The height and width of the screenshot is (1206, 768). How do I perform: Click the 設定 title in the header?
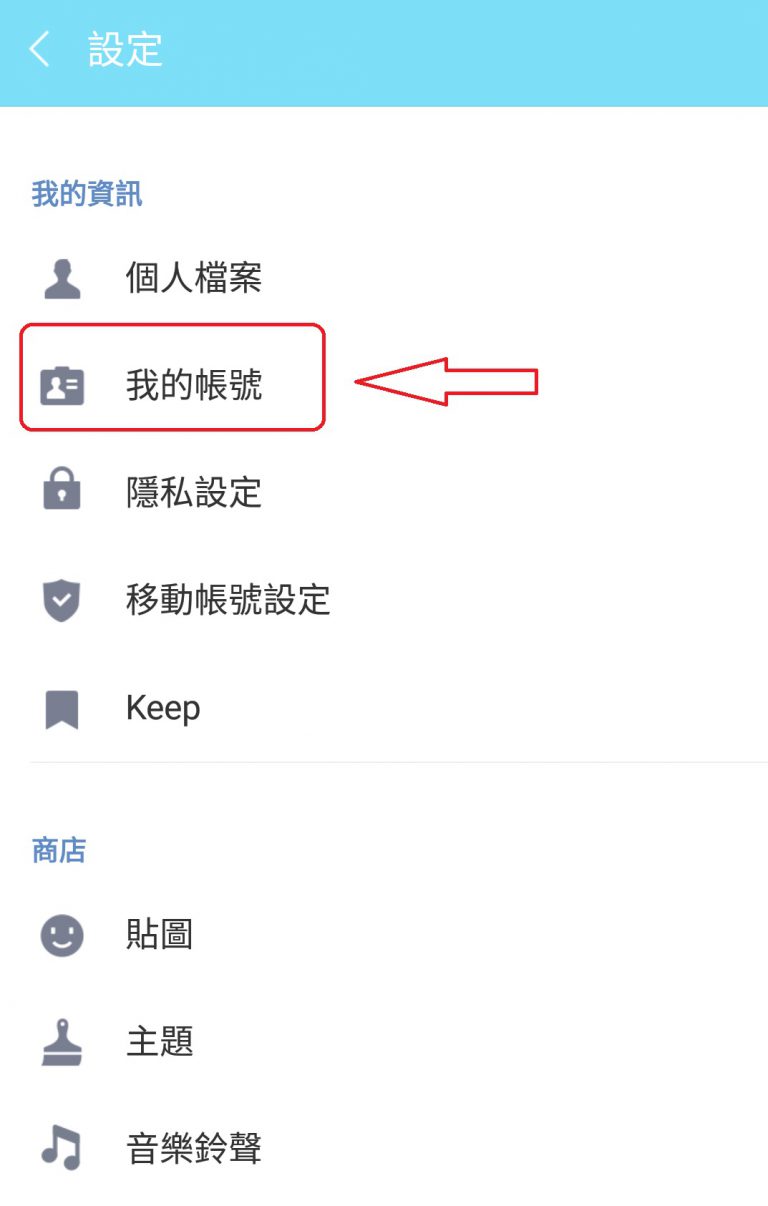(125, 50)
